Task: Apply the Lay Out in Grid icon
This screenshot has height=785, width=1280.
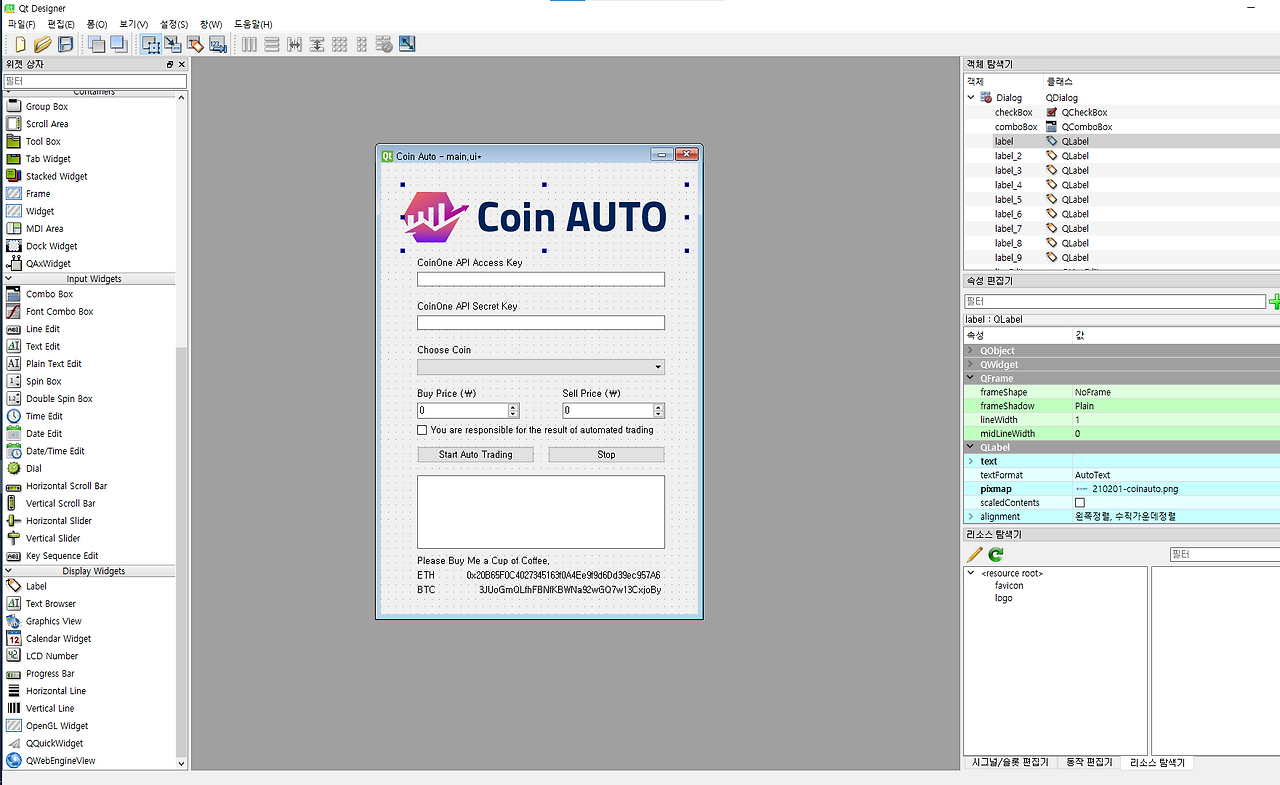Action: tap(339, 44)
